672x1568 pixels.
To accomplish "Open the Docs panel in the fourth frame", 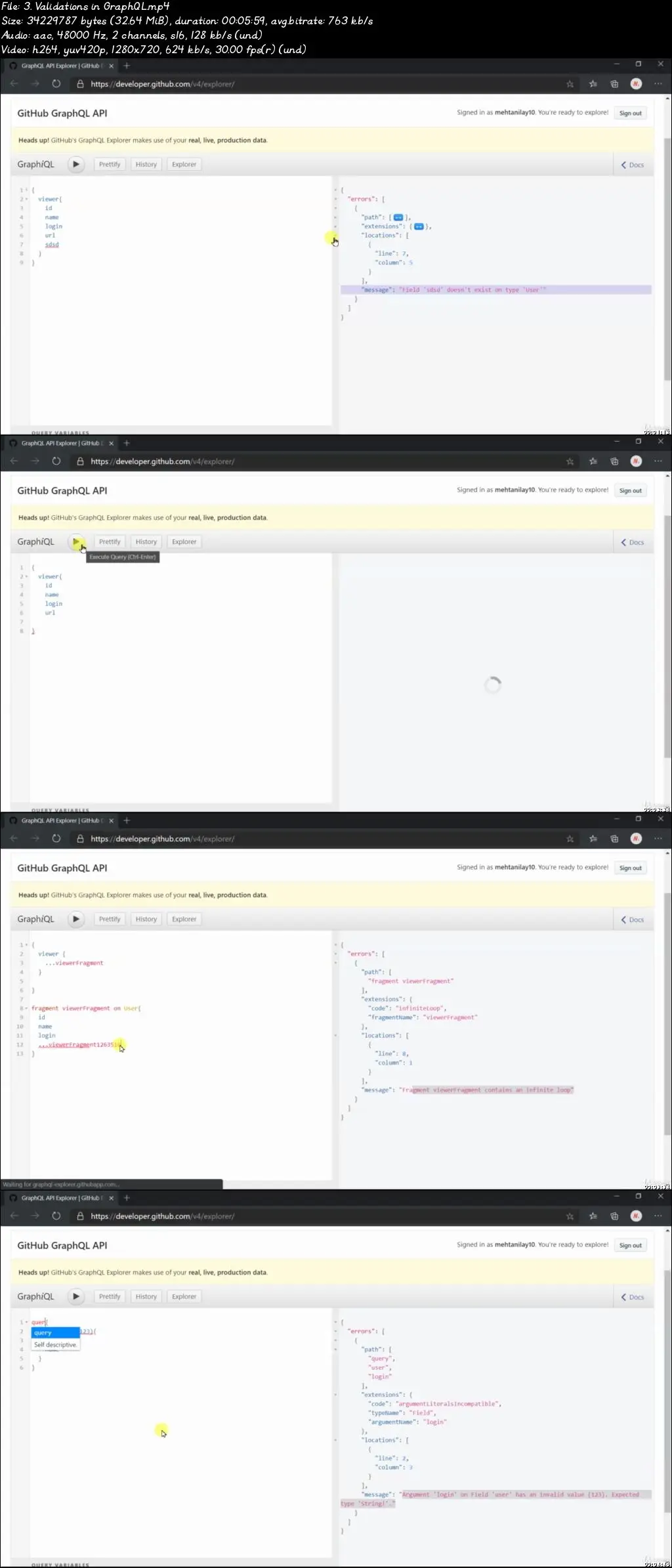I will tap(633, 1297).
